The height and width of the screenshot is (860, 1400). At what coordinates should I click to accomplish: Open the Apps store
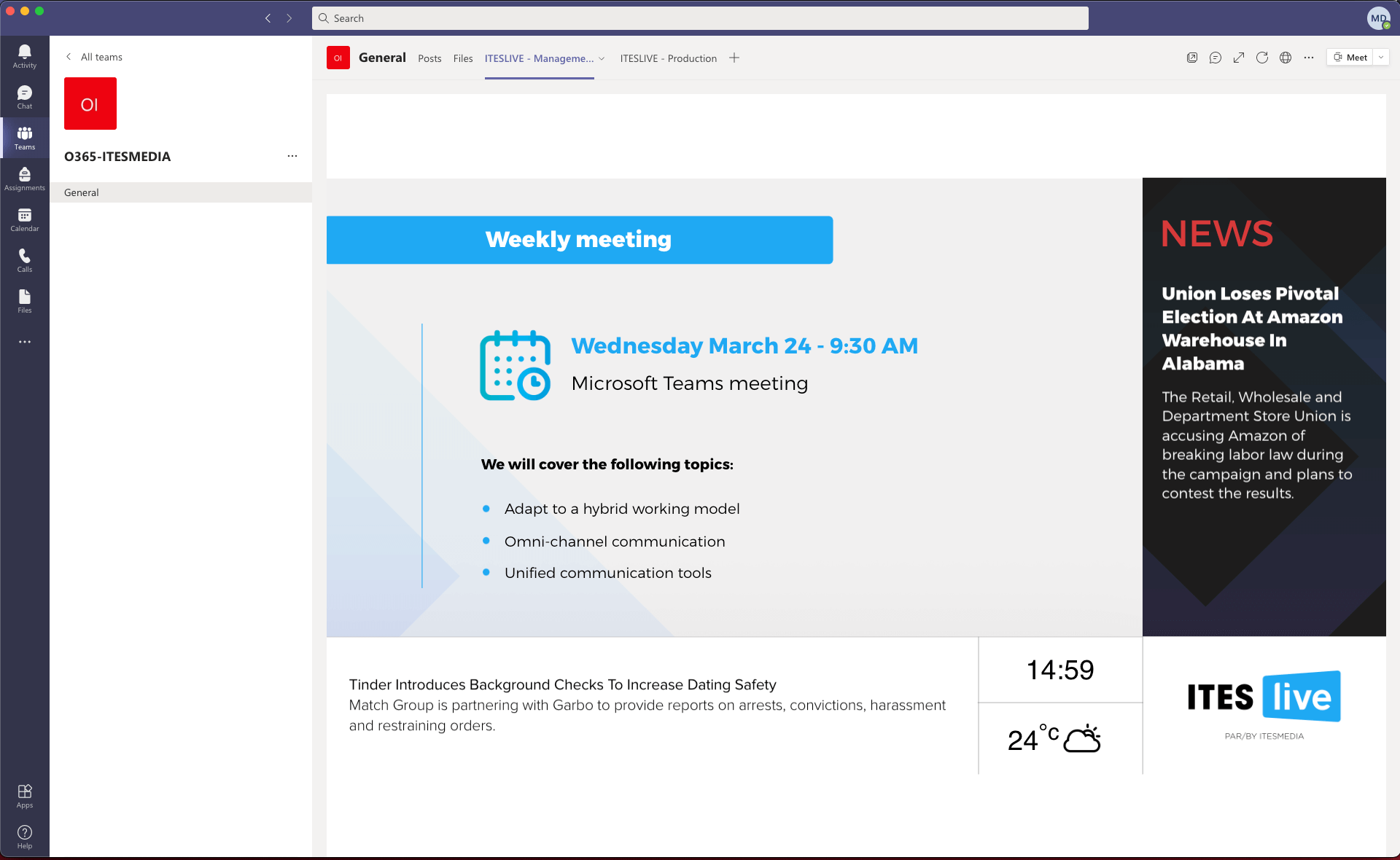pyautogui.click(x=25, y=796)
